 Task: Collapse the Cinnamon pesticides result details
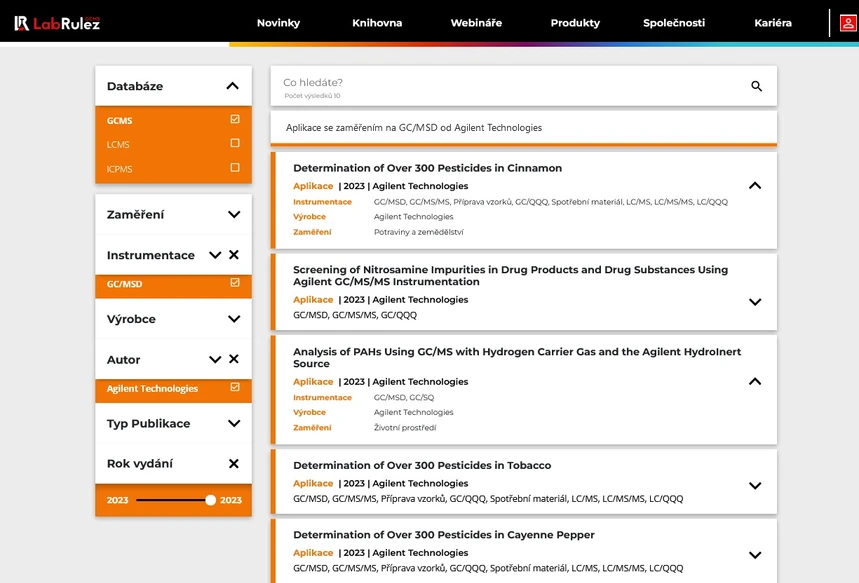(755, 185)
